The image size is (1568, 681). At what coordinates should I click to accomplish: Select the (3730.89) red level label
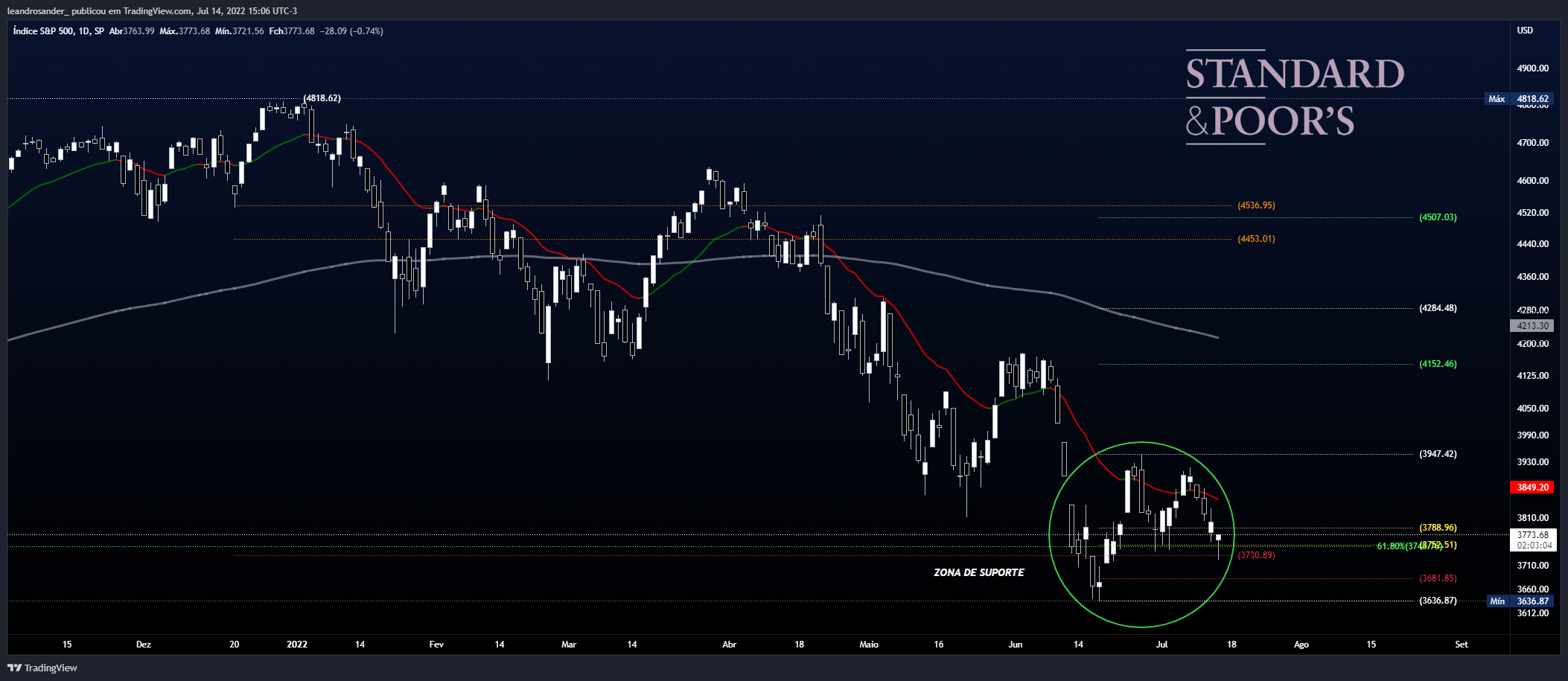[x=1256, y=555]
